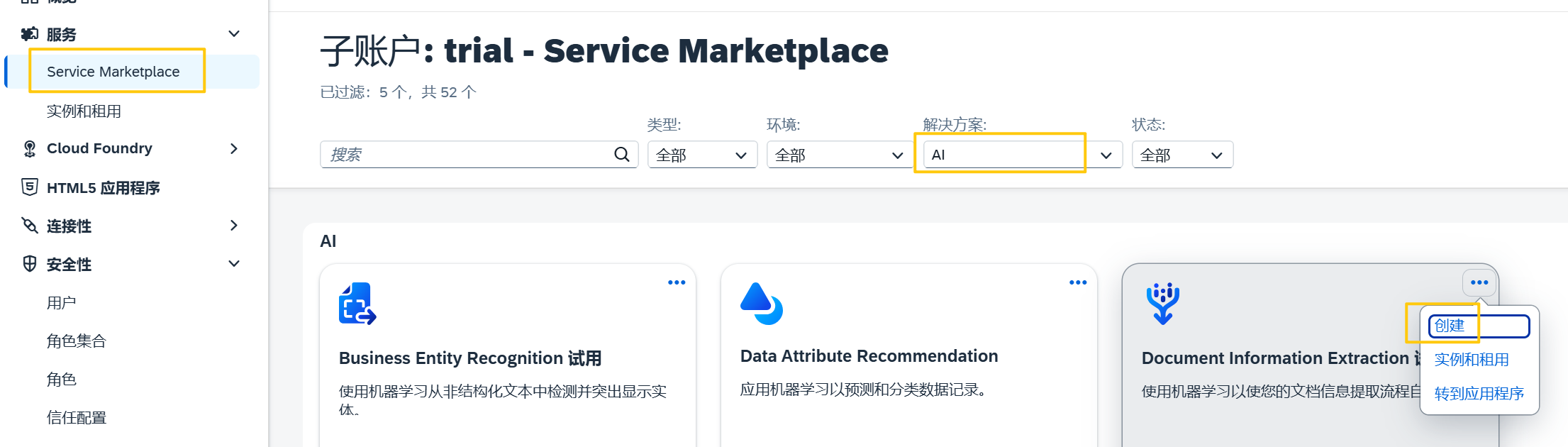Click the 连接性 plug icon
The image size is (1568, 447).
coord(30,226)
